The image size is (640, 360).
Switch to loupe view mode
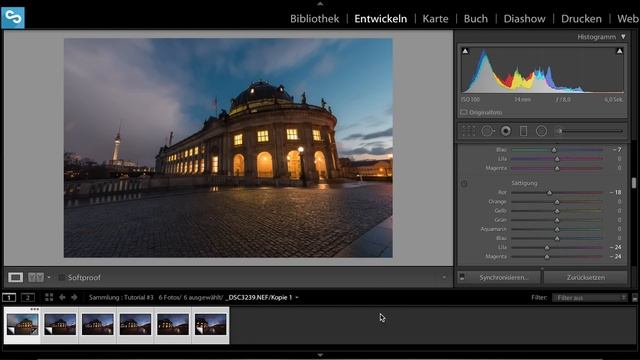(16, 278)
